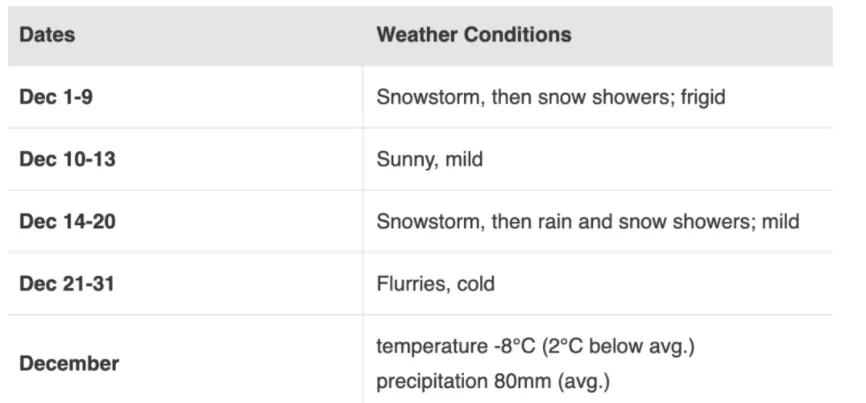This screenshot has width=866, height=403.
Task: Click the Weather Conditions column header
Action: [474, 35]
